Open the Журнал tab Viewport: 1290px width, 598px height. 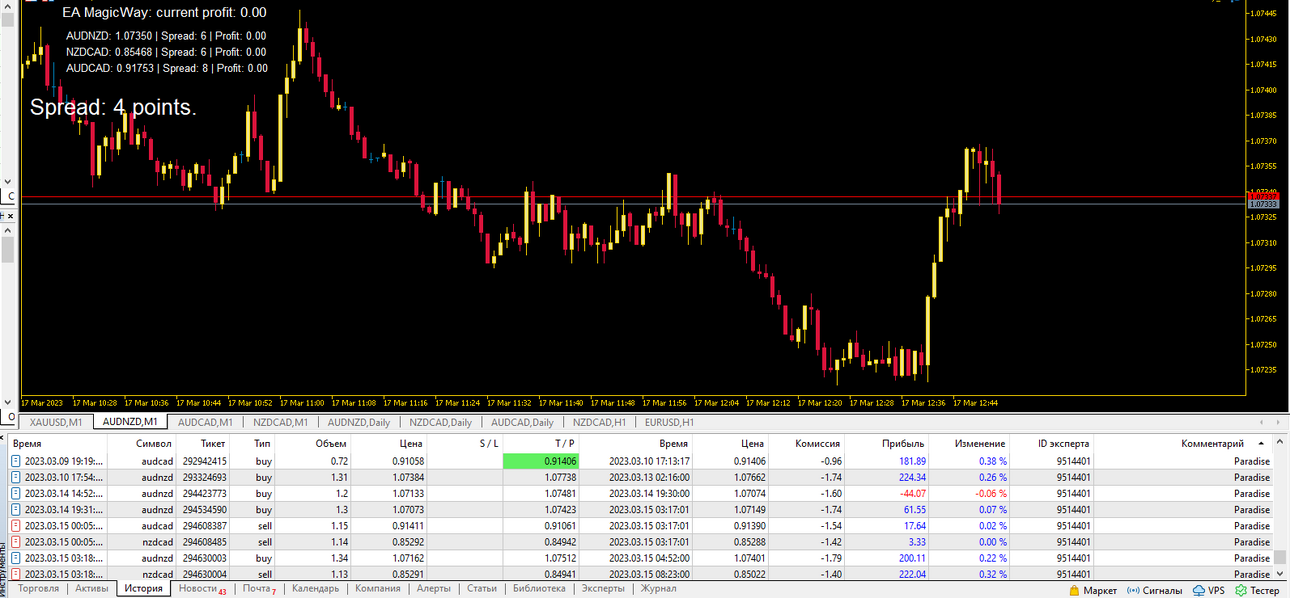pyautogui.click(x=658, y=589)
